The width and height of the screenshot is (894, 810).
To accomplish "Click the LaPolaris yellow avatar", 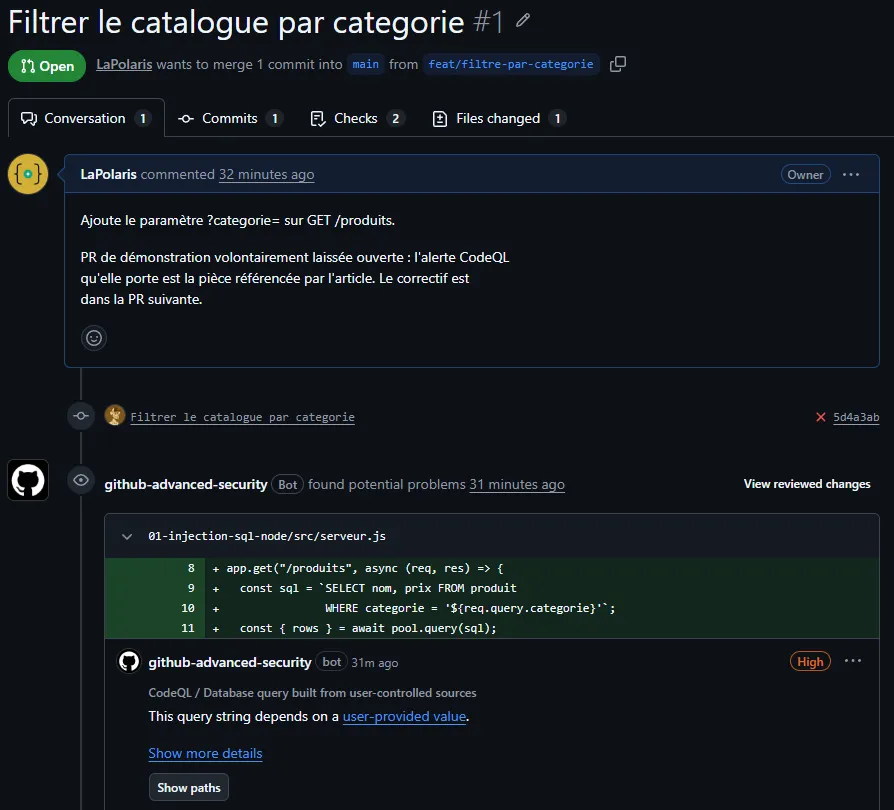I will click(x=28, y=174).
